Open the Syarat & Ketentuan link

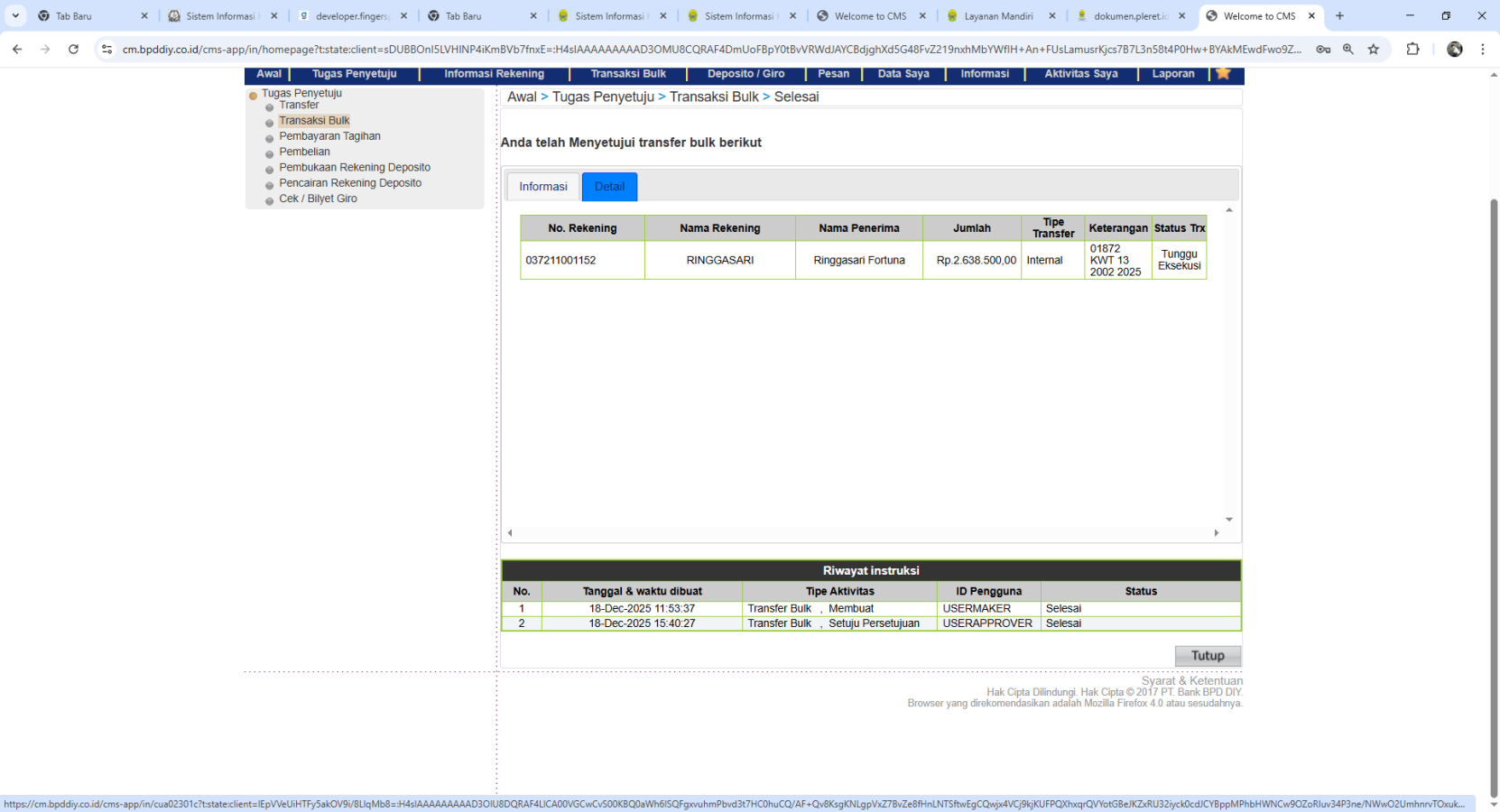pyautogui.click(x=1191, y=680)
